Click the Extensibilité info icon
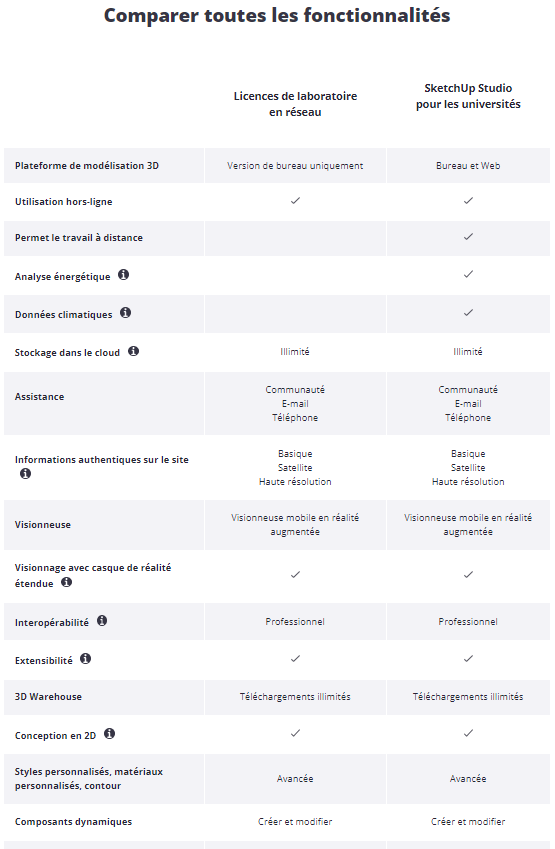The width and height of the screenshot is (555, 849). [86, 658]
